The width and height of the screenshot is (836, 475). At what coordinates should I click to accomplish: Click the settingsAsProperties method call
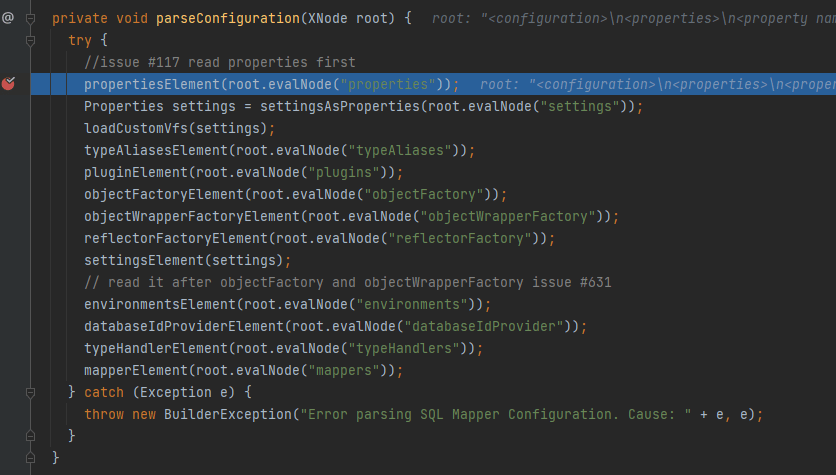point(340,107)
